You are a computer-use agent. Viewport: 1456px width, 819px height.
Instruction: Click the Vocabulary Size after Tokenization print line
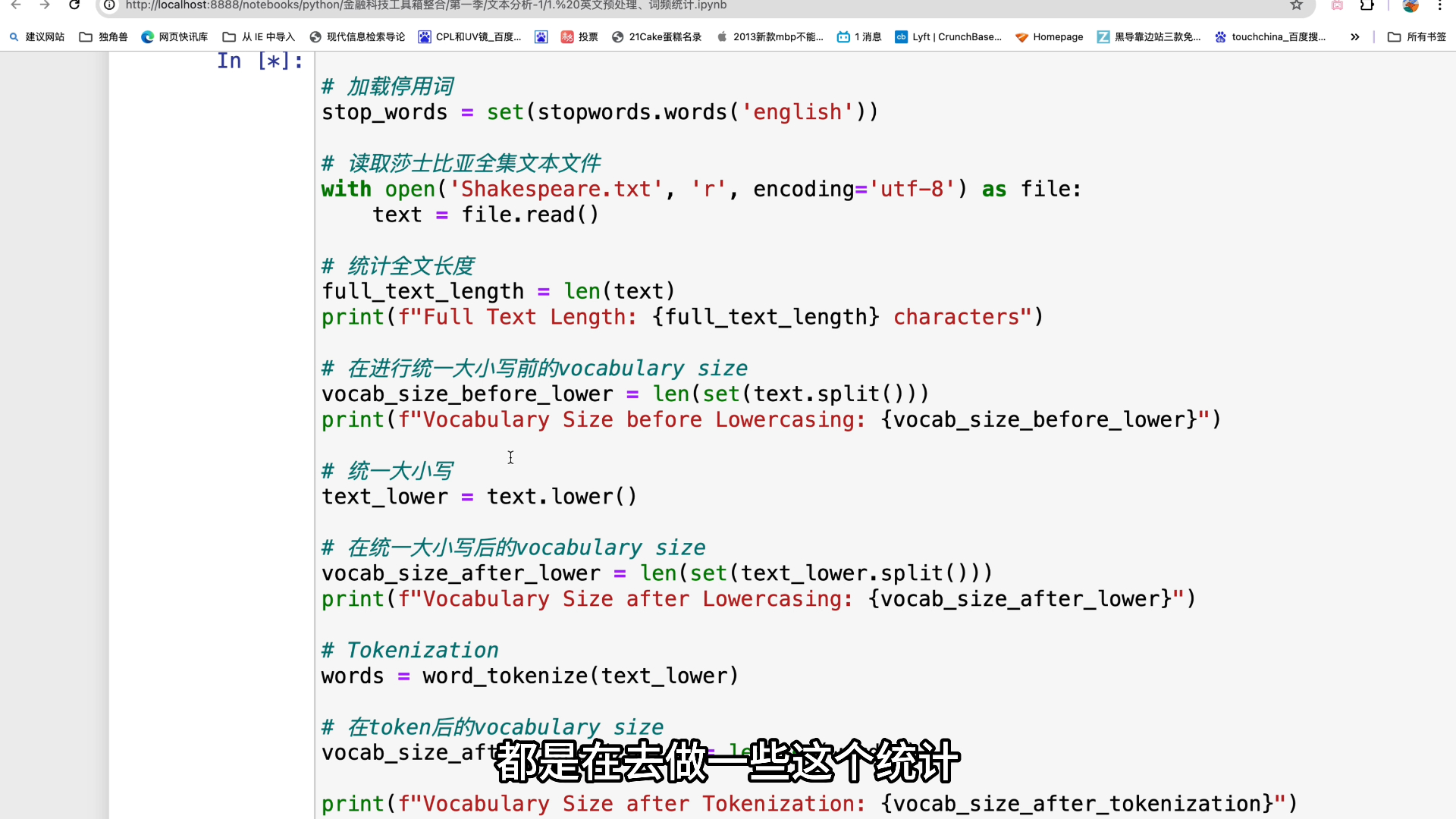click(810, 803)
